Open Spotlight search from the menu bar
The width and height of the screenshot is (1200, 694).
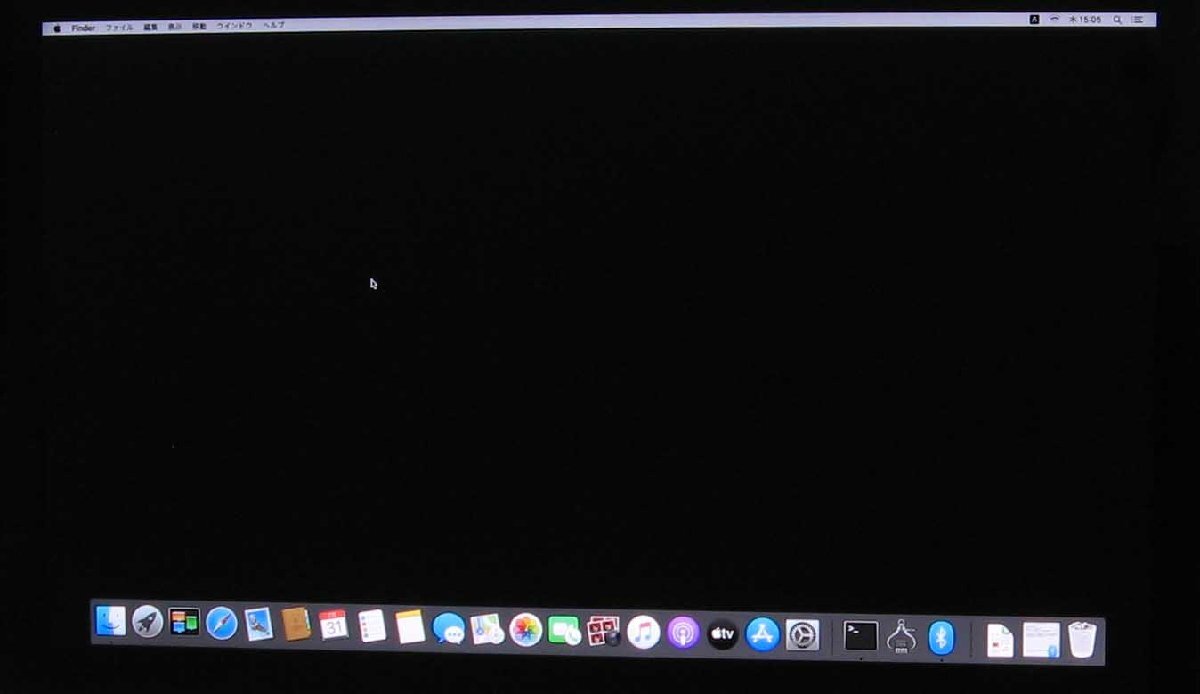point(1120,18)
